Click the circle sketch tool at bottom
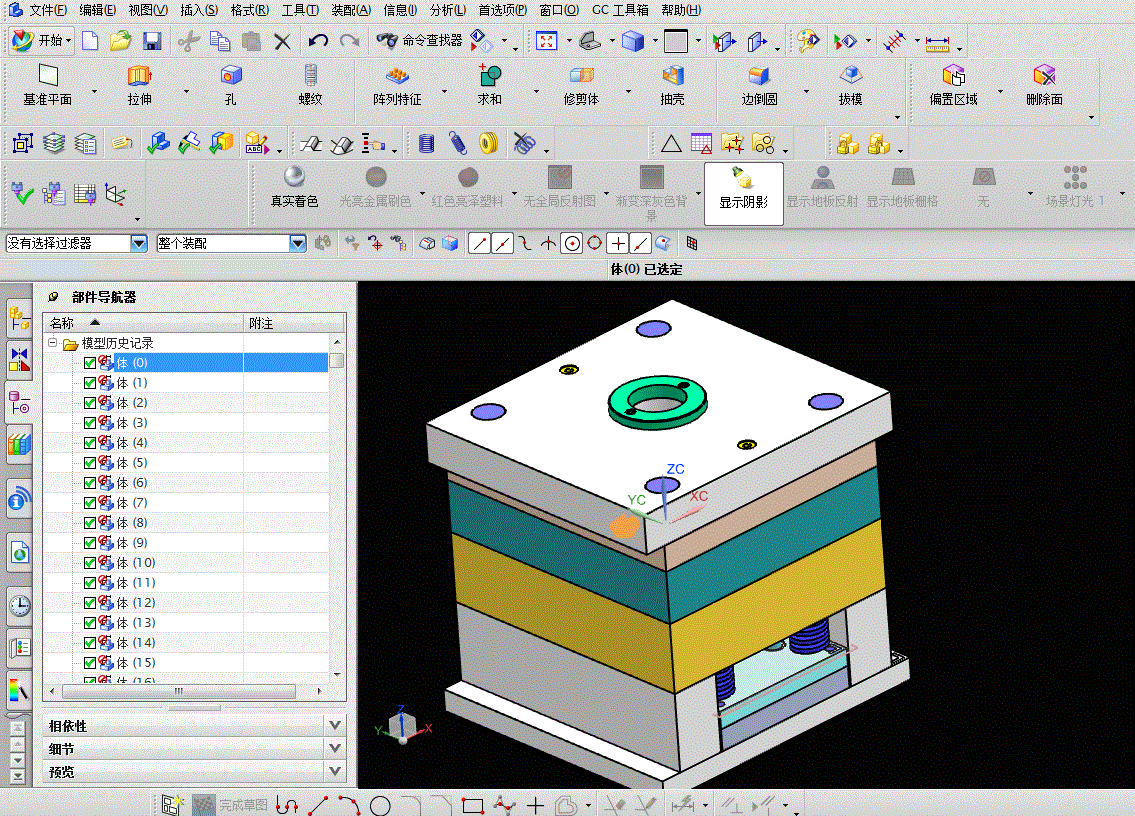Viewport: 1135px width, 816px height. tap(380, 805)
